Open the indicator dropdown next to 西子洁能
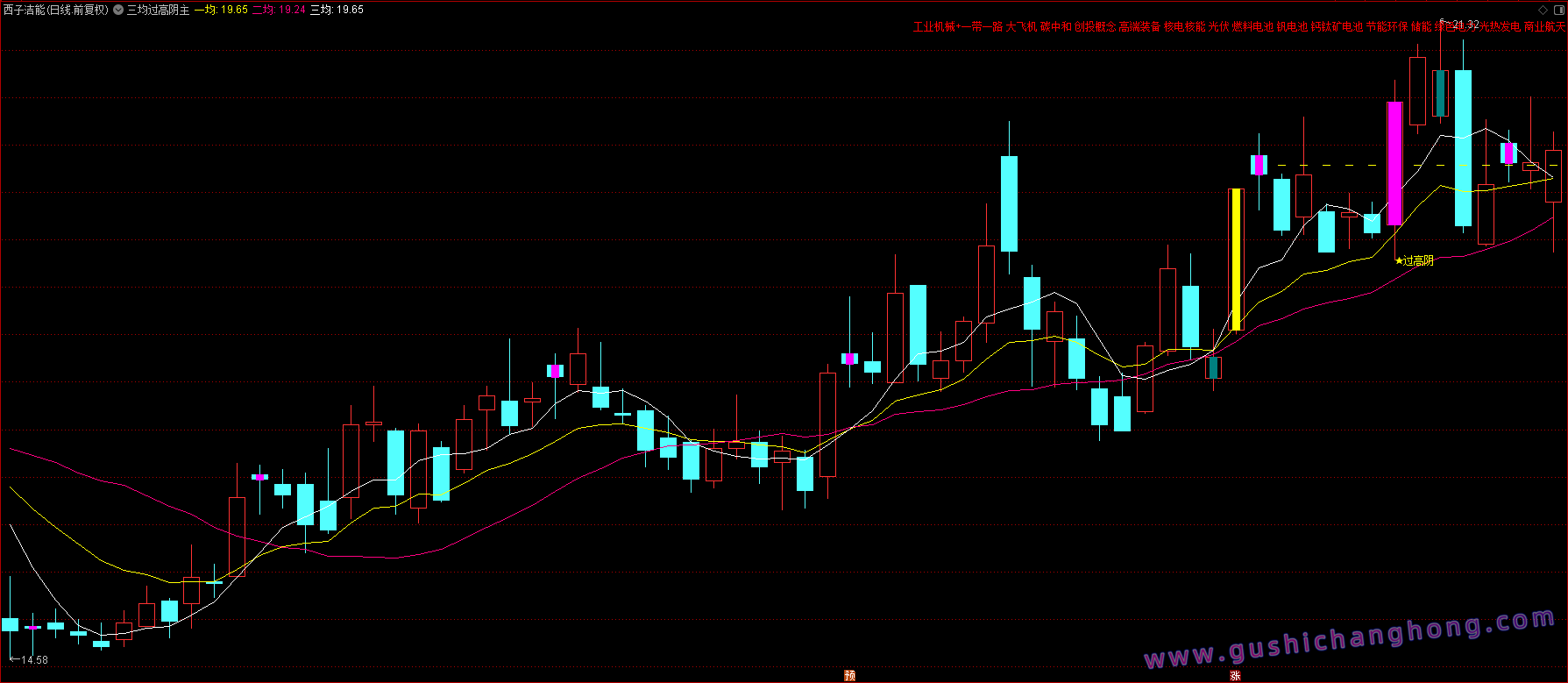1568x683 pixels. coord(118,10)
